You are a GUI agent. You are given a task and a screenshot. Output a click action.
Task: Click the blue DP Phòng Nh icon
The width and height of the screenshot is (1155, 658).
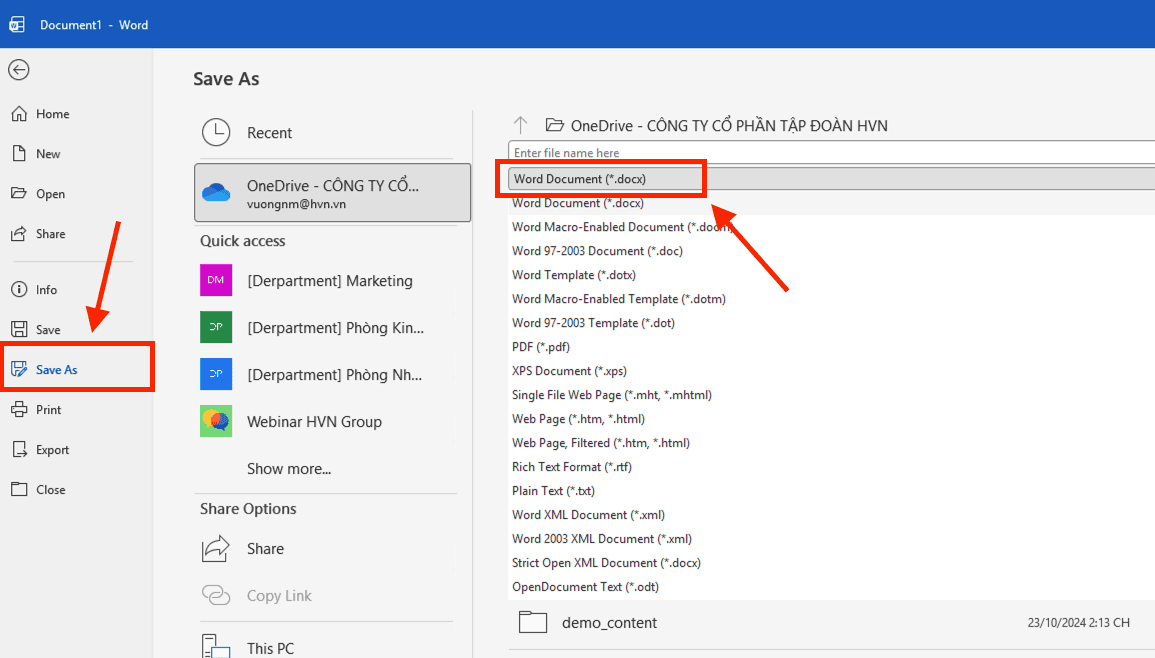click(216, 374)
